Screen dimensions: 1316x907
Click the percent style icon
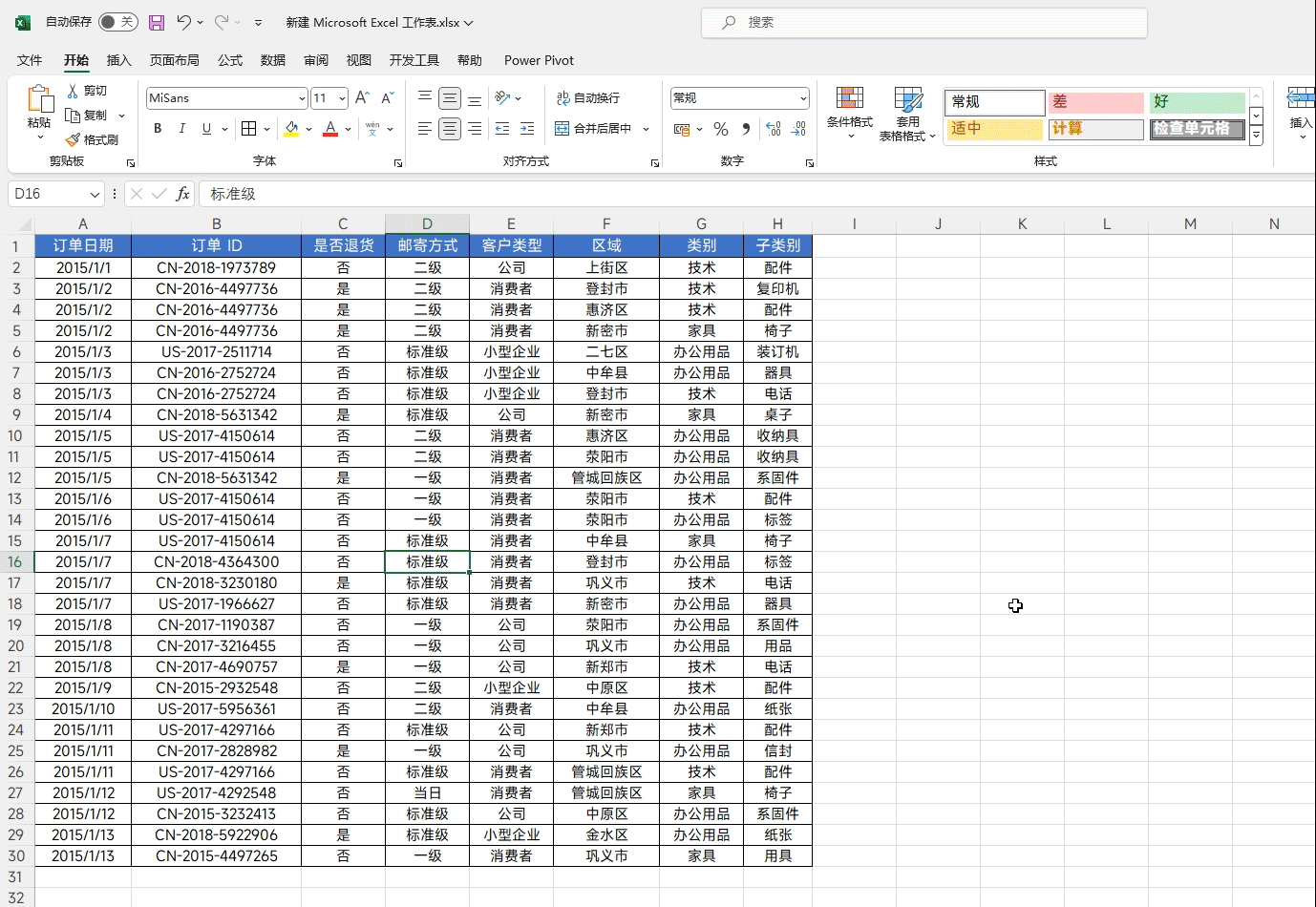(721, 129)
